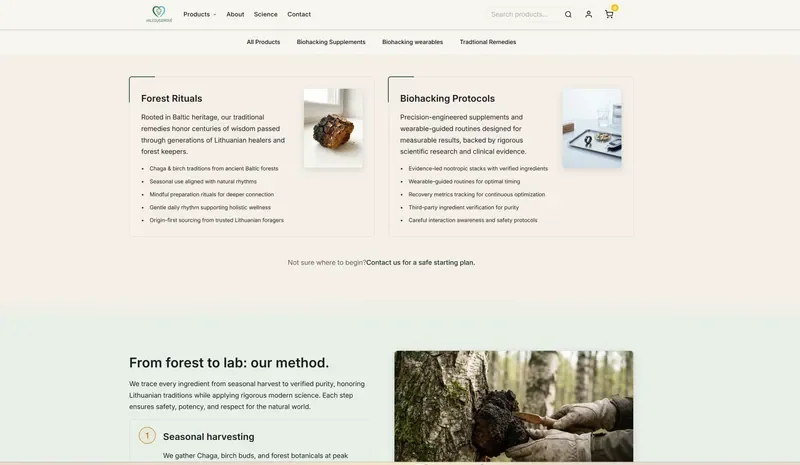800x465 pixels.
Task: Open the About page
Action: tap(235, 14)
